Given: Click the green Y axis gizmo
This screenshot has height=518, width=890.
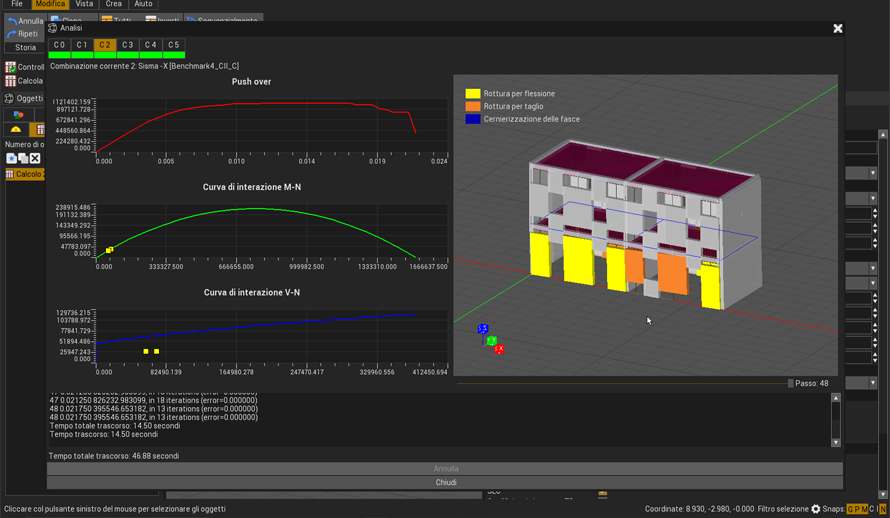Looking at the screenshot, I should (492, 340).
